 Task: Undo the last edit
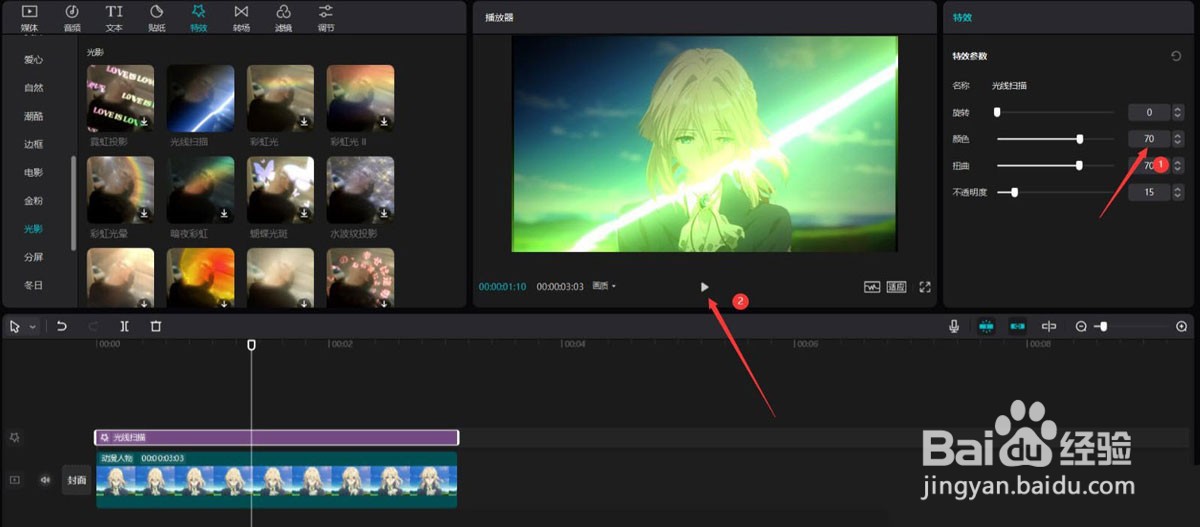tap(61, 326)
